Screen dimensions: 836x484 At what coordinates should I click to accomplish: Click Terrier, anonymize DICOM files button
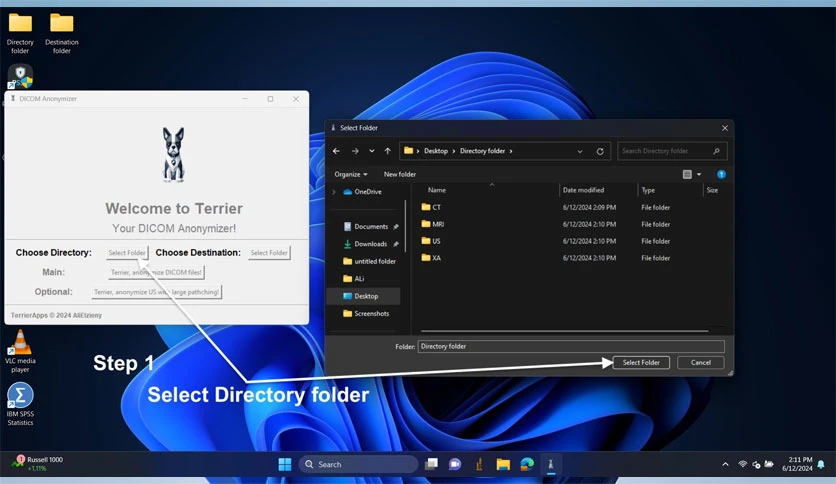(156, 272)
